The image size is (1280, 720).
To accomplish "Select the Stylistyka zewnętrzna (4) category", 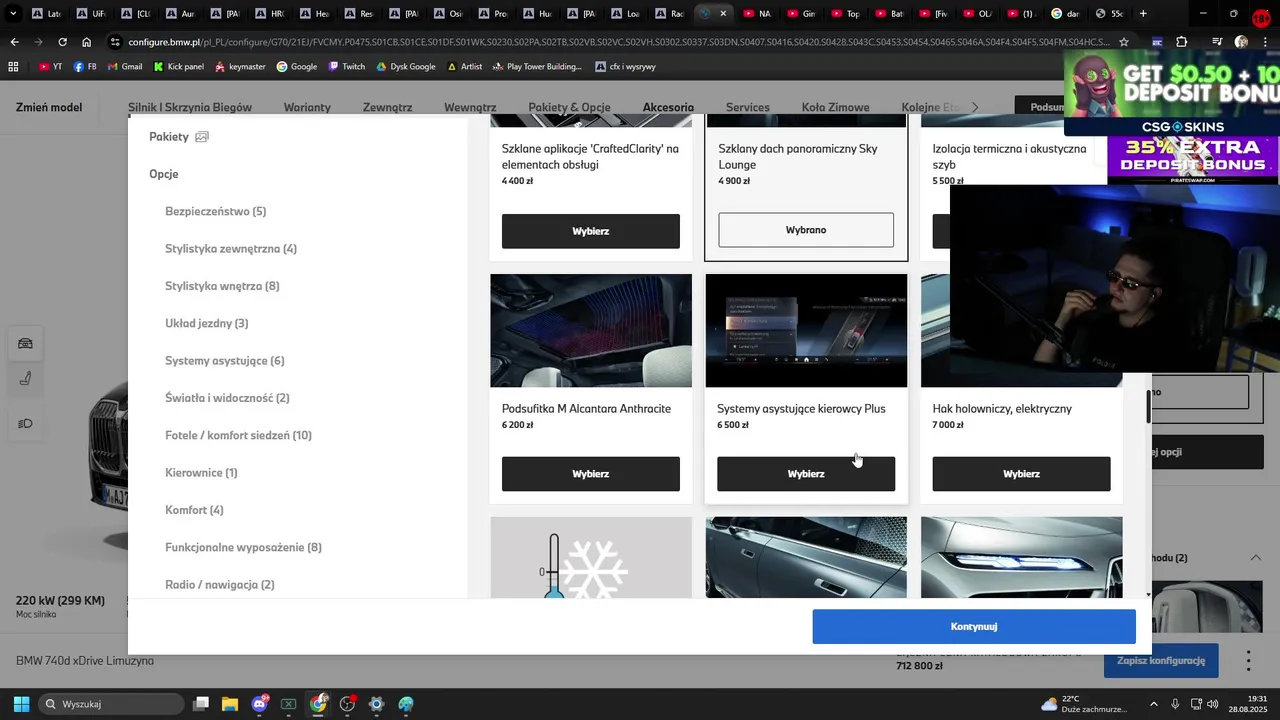I will pos(231,249).
